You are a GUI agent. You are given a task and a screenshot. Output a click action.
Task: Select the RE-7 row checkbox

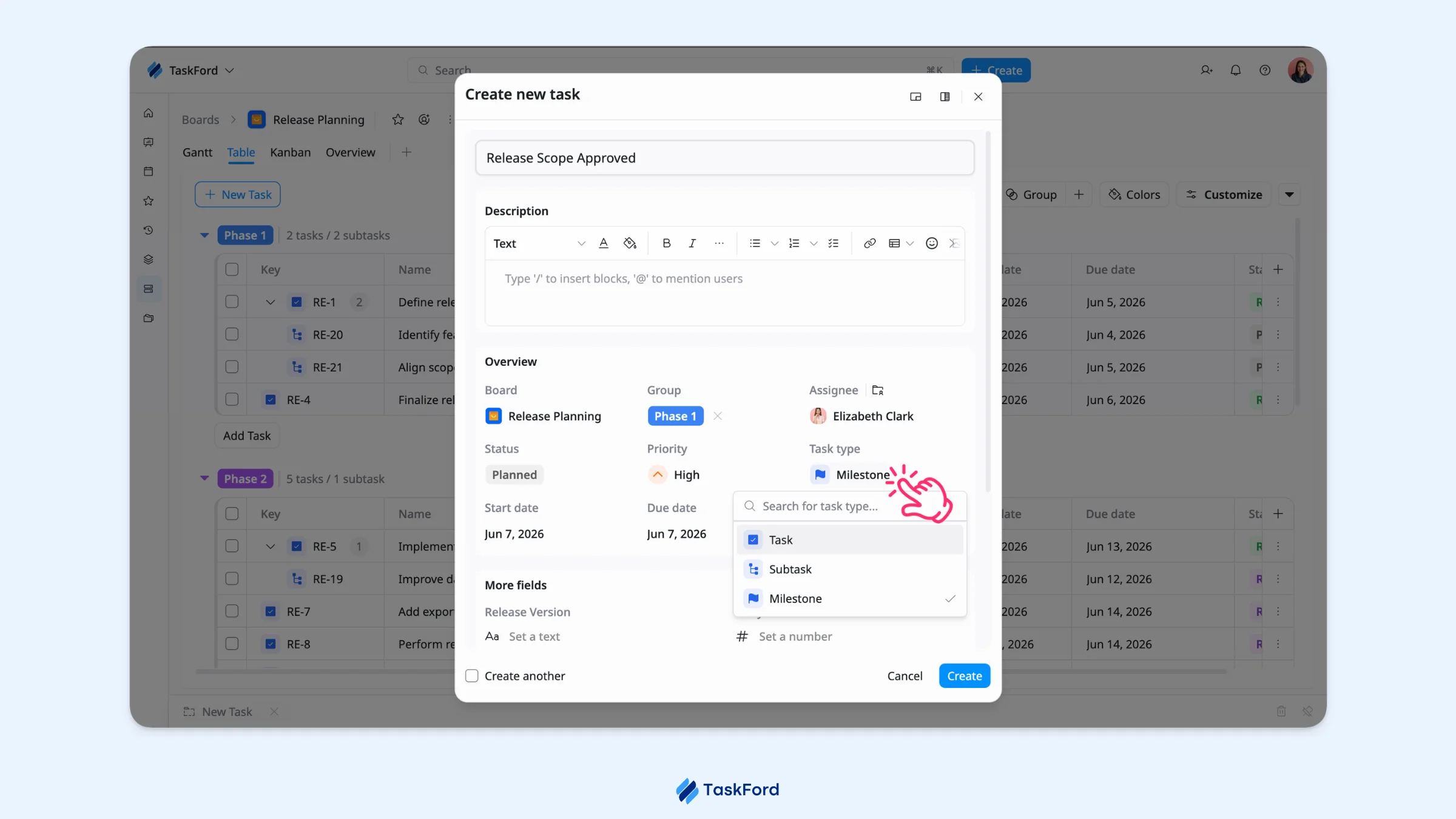coord(232,612)
